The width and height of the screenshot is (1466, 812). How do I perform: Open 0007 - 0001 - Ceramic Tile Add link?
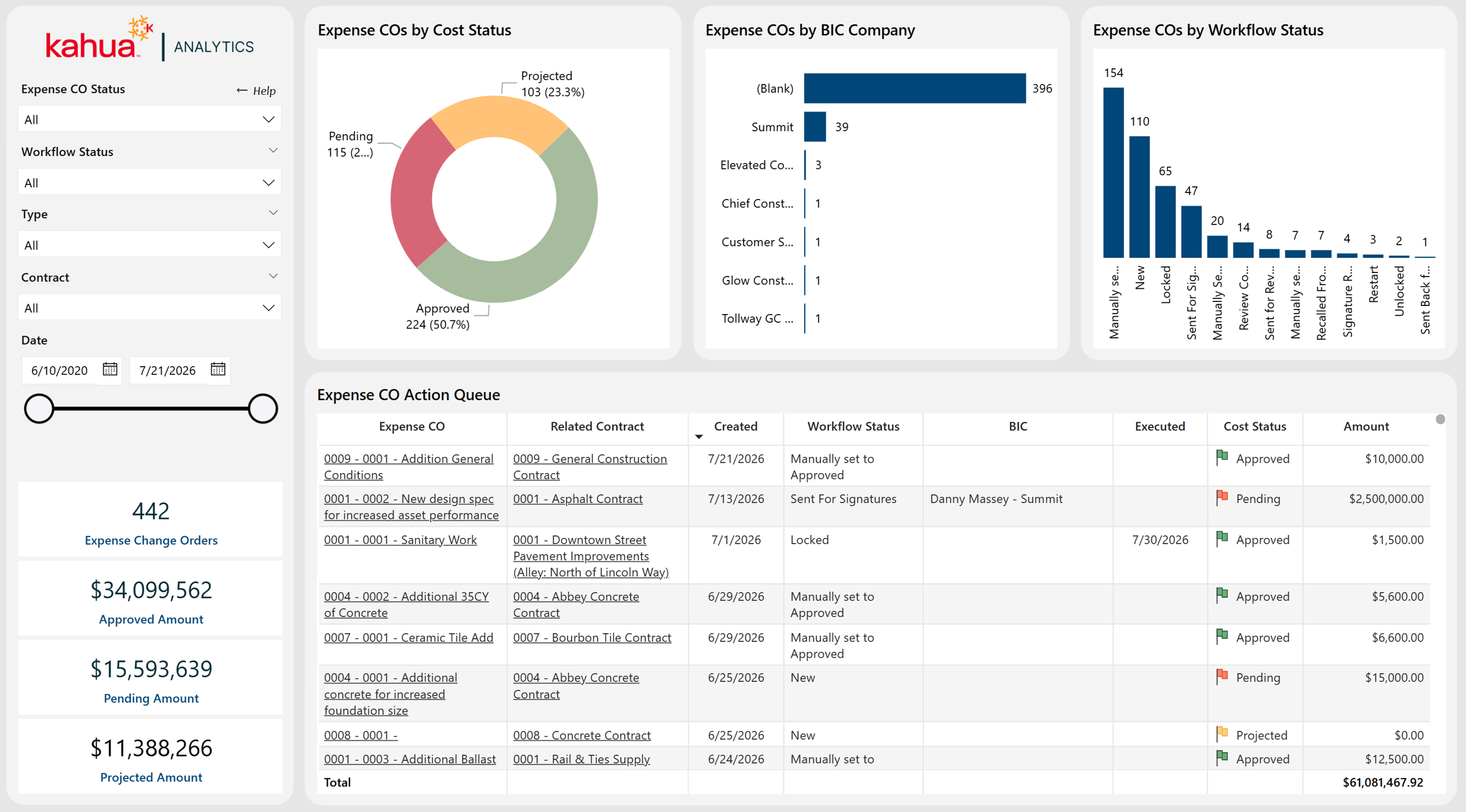pos(408,637)
